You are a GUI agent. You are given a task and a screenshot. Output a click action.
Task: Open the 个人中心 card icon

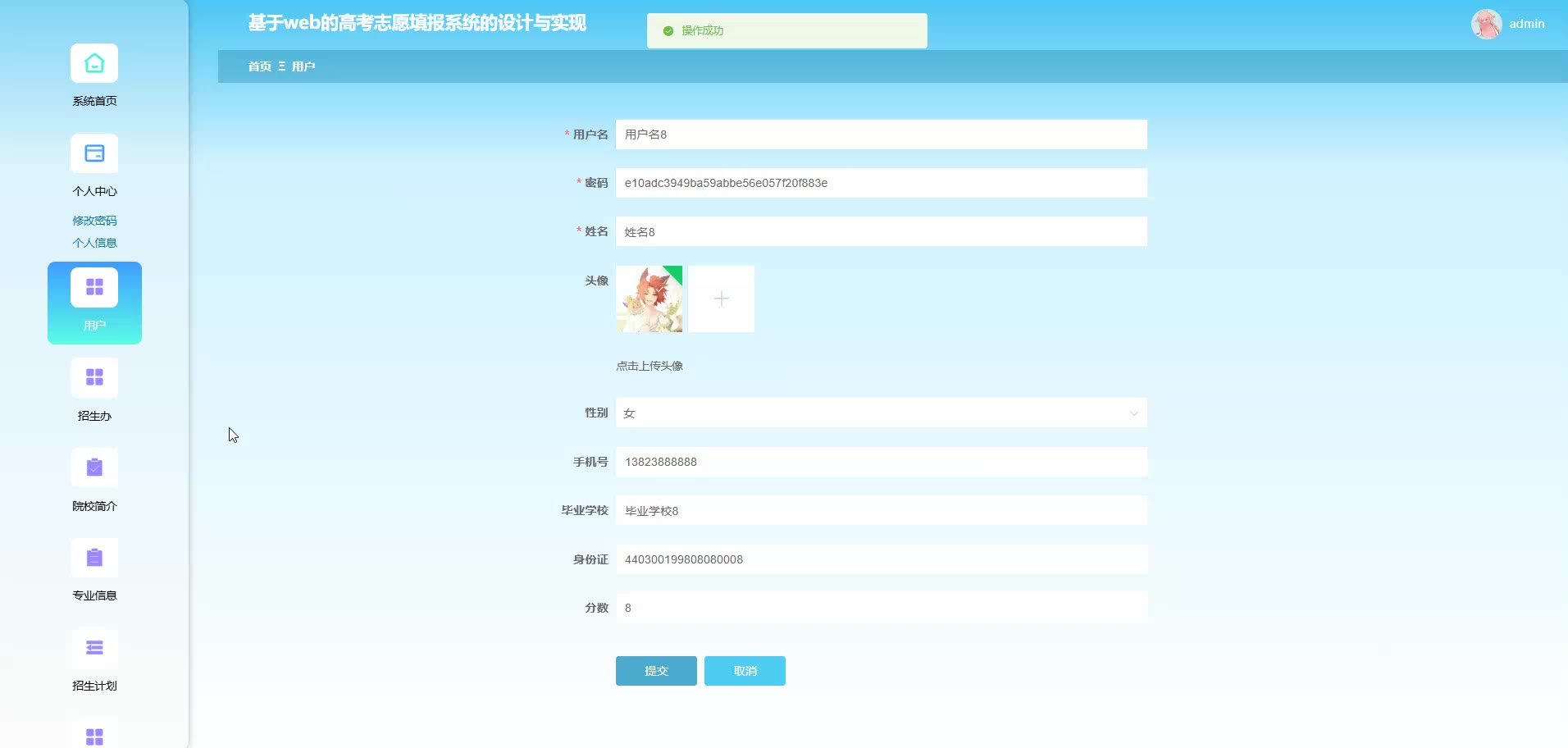tap(94, 153)
